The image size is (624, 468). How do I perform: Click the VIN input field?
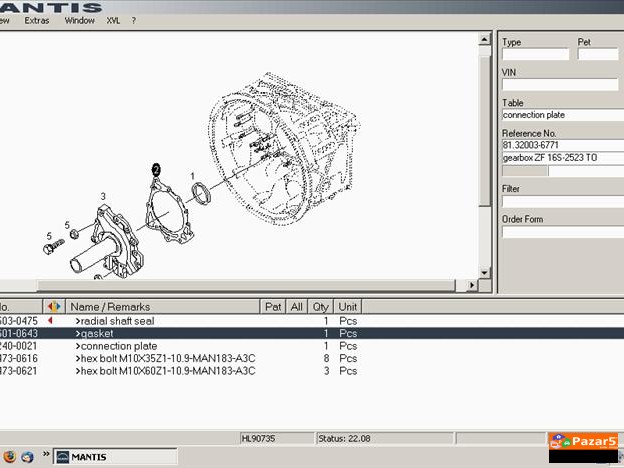coord(561,85)
